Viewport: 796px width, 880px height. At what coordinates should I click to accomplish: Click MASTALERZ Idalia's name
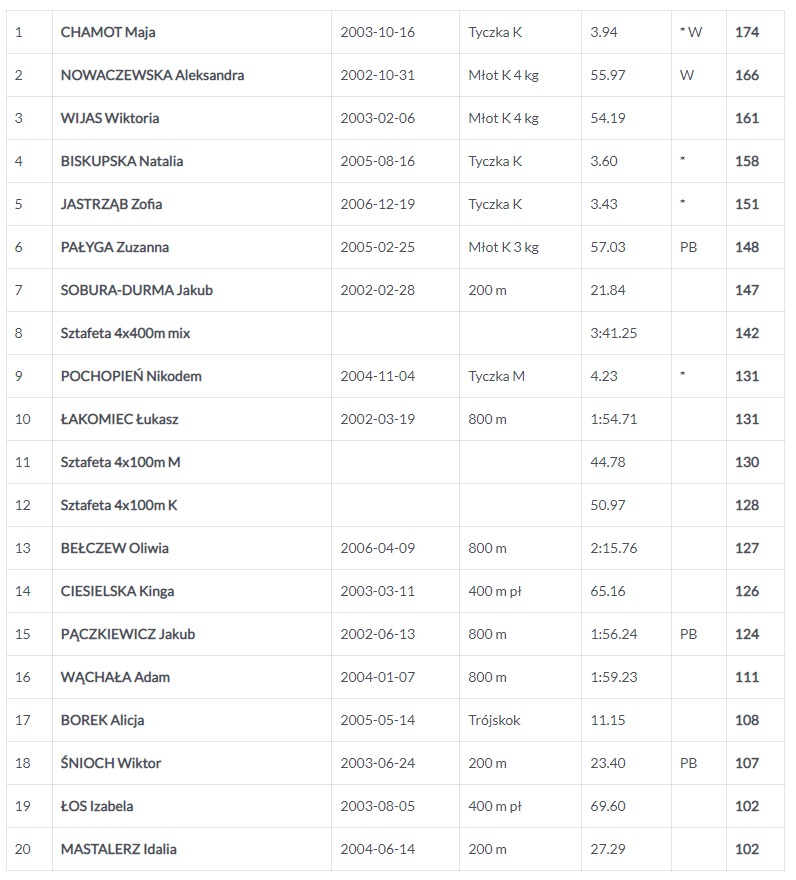(x=118, y=849)
